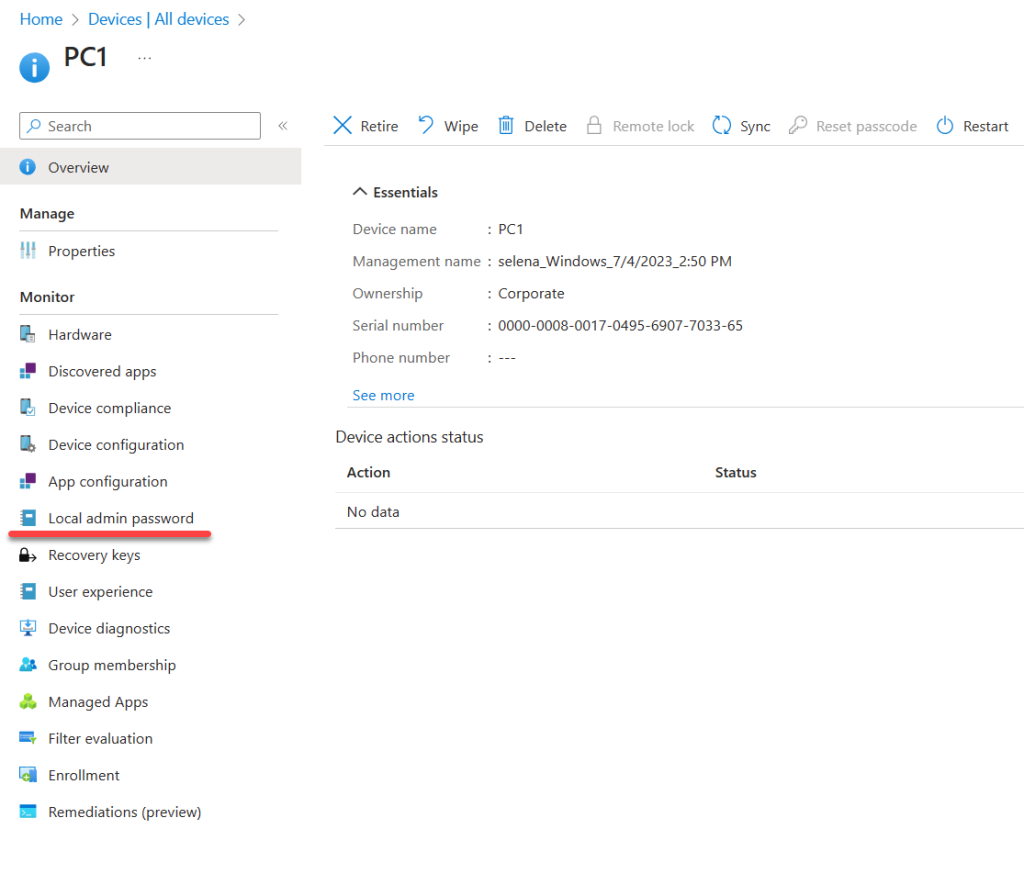Click the Restart power icon
The image size is (1024, 874).
(x=945, y=126)
